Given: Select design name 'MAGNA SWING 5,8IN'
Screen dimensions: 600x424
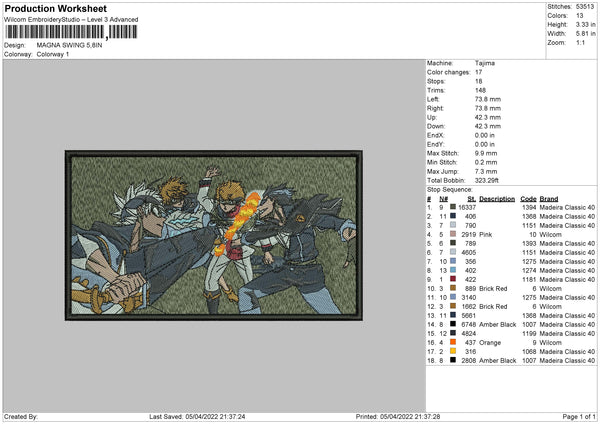Looking at the screenshot, I should click(69, 45).
